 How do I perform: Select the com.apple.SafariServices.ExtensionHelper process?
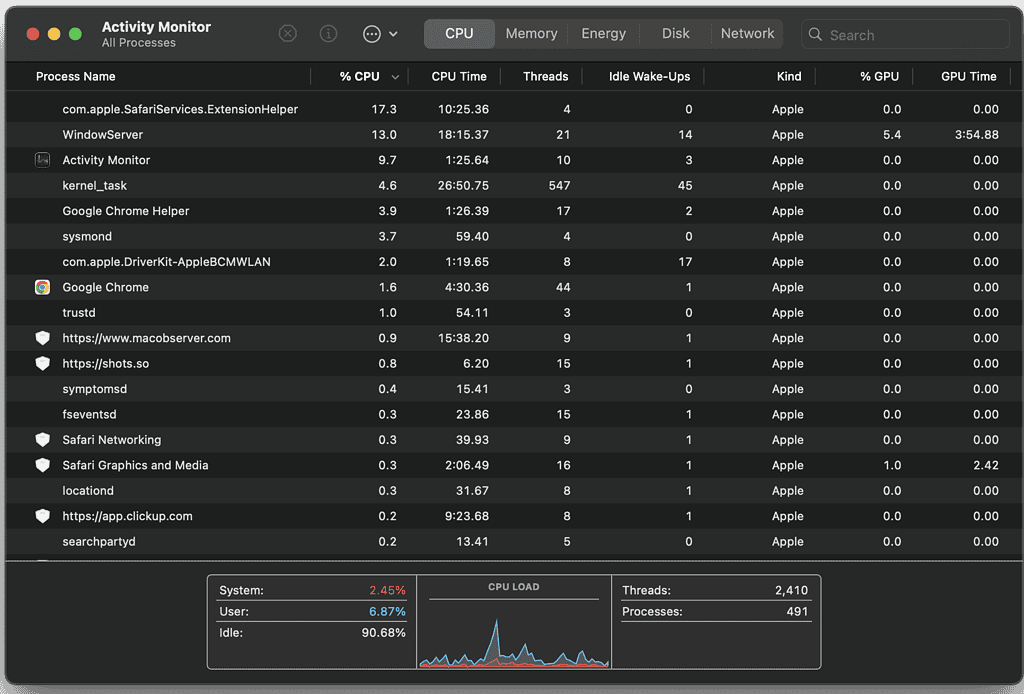tap(514, 109)
